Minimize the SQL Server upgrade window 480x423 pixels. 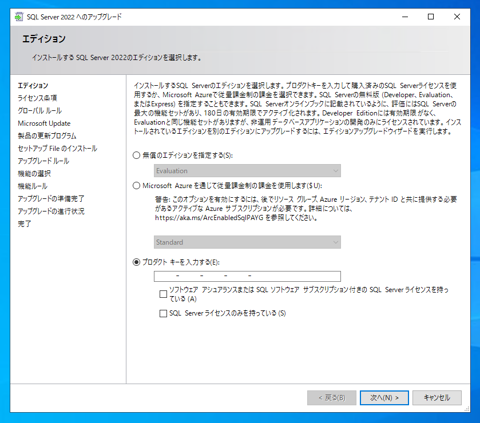[x=405, y=17]
